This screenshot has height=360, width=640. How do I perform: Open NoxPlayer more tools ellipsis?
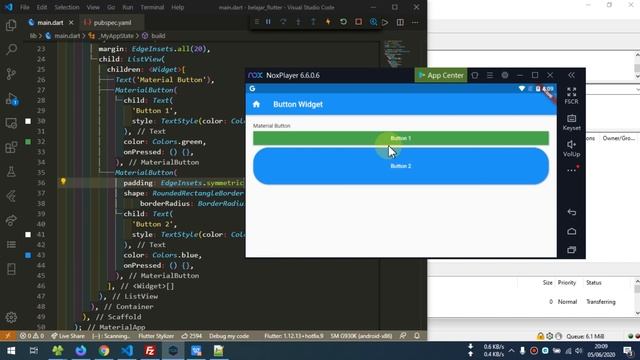click(x=572, y=170)
